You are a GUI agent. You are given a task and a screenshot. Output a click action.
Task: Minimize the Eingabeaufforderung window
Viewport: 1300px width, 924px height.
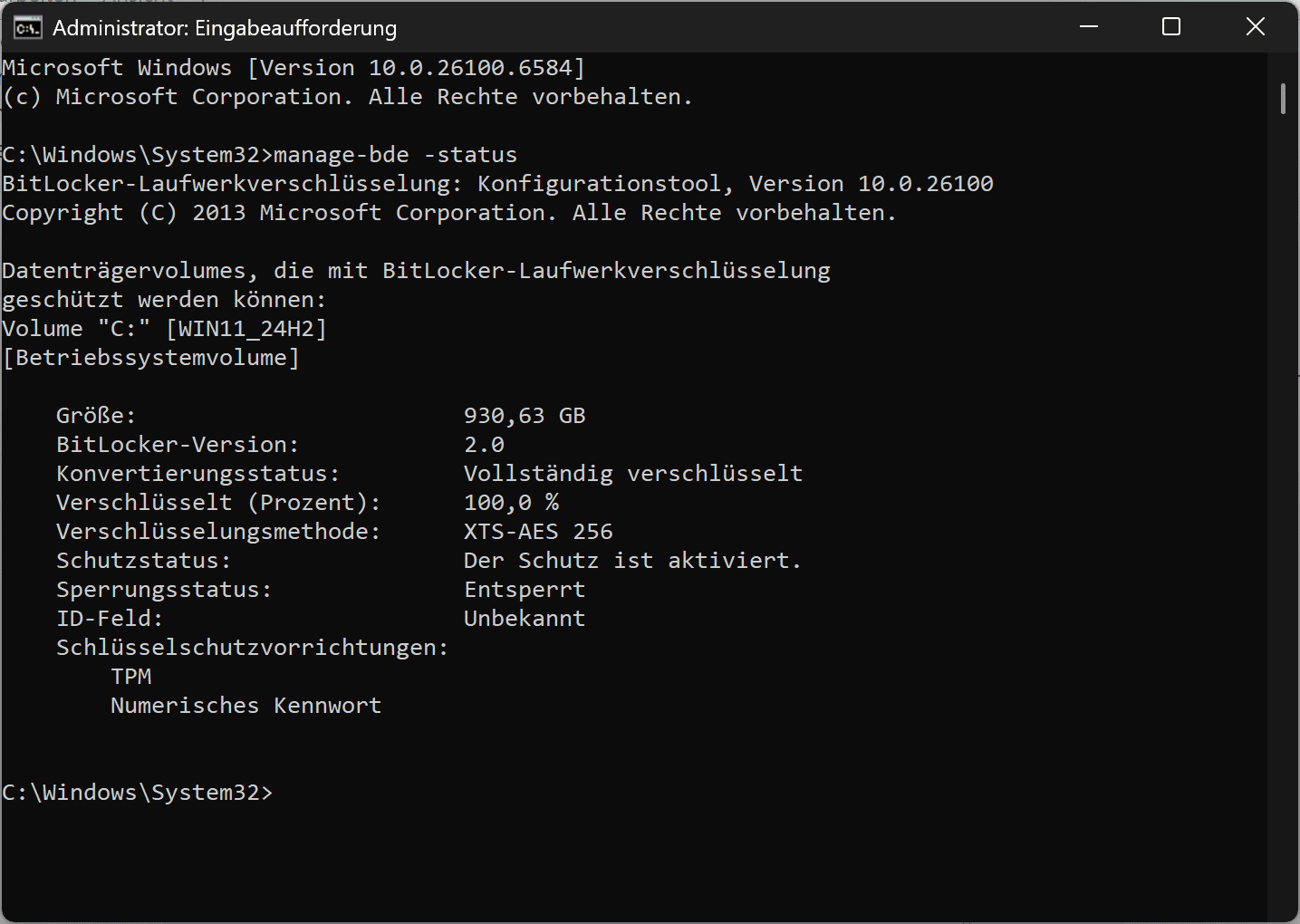coord(1089,27)
